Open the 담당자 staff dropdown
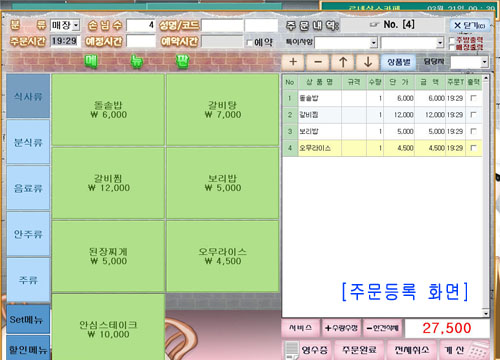The width and height of the screenshot is (500, 360). coord(484,62)
